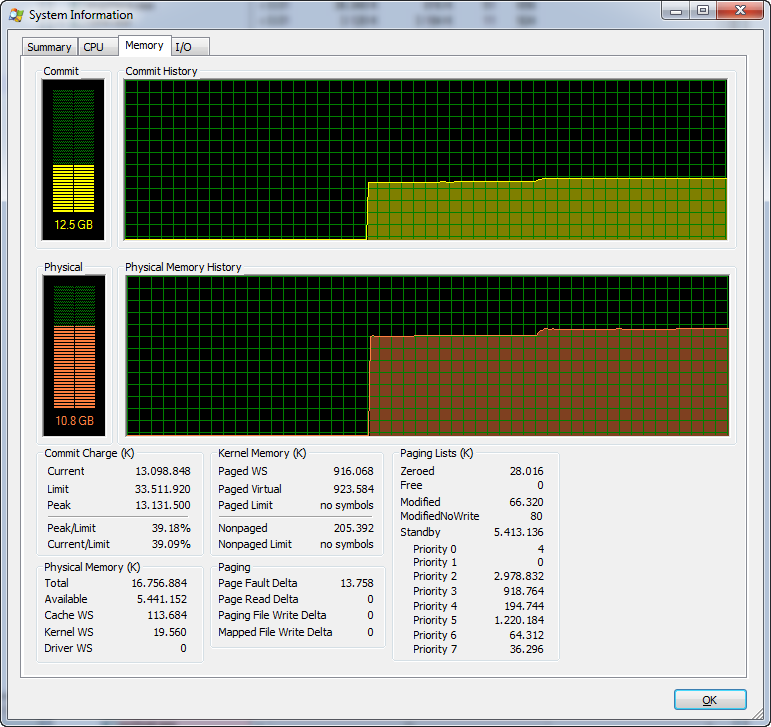Click the Cache WS value 113.684
Image resolution: width=771 pixels, height=727 pixels.
point(167,615)
